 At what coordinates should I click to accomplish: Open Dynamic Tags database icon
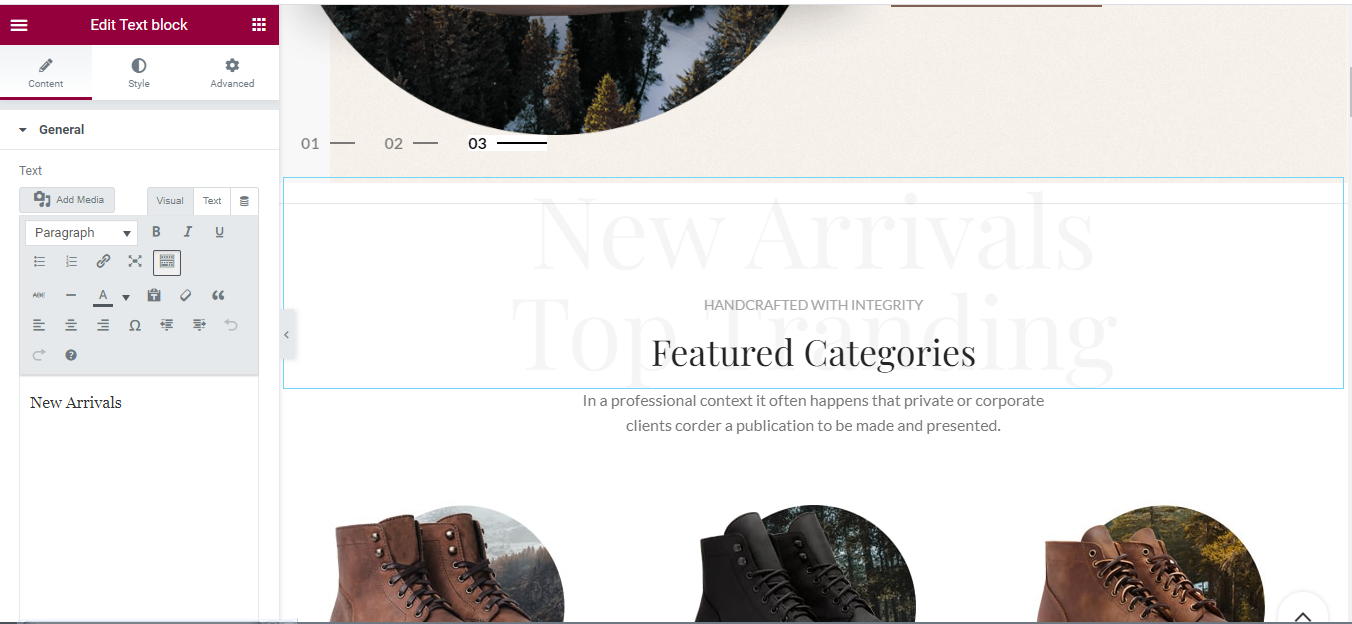(245, 201)
